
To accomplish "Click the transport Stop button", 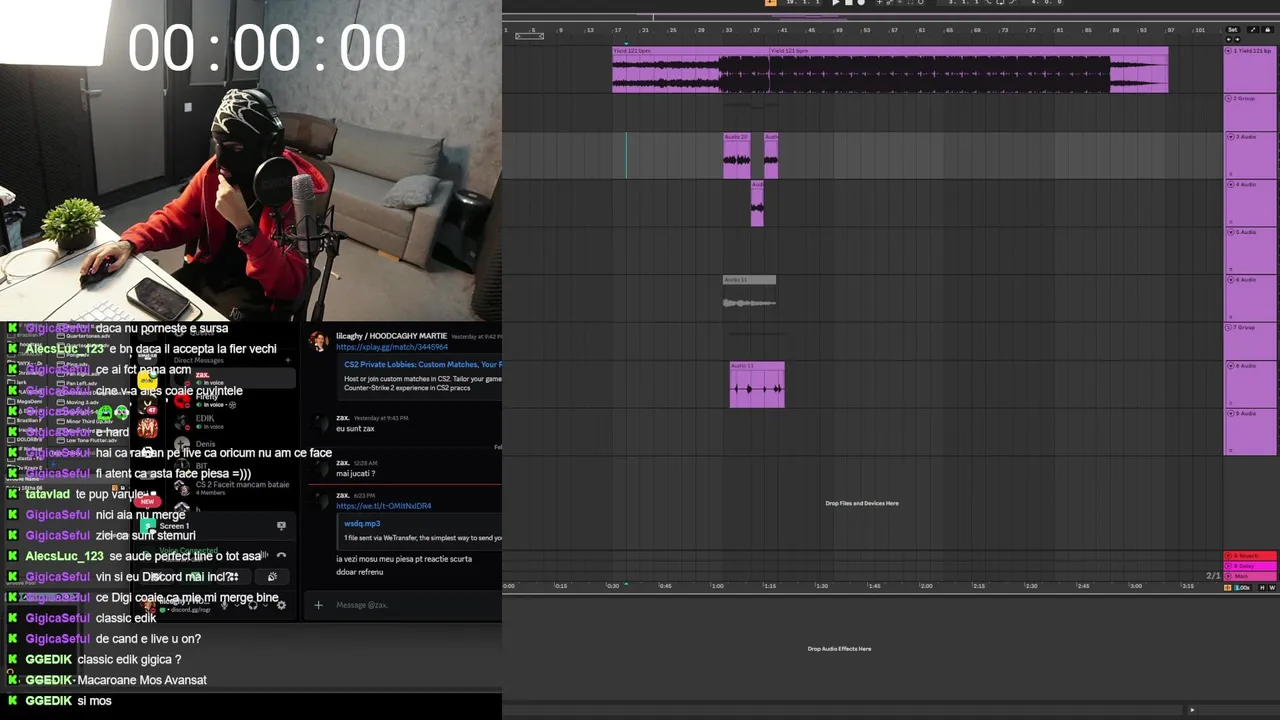I will point(848,3).
